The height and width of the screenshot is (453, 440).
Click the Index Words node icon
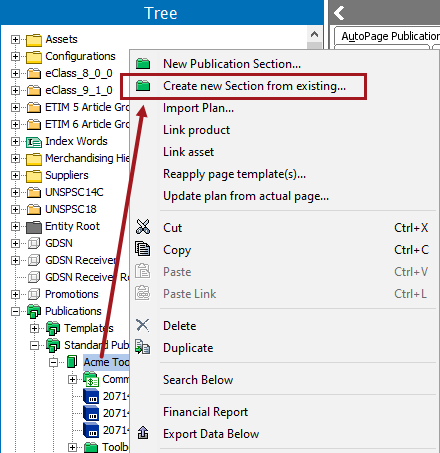[34, 142]
